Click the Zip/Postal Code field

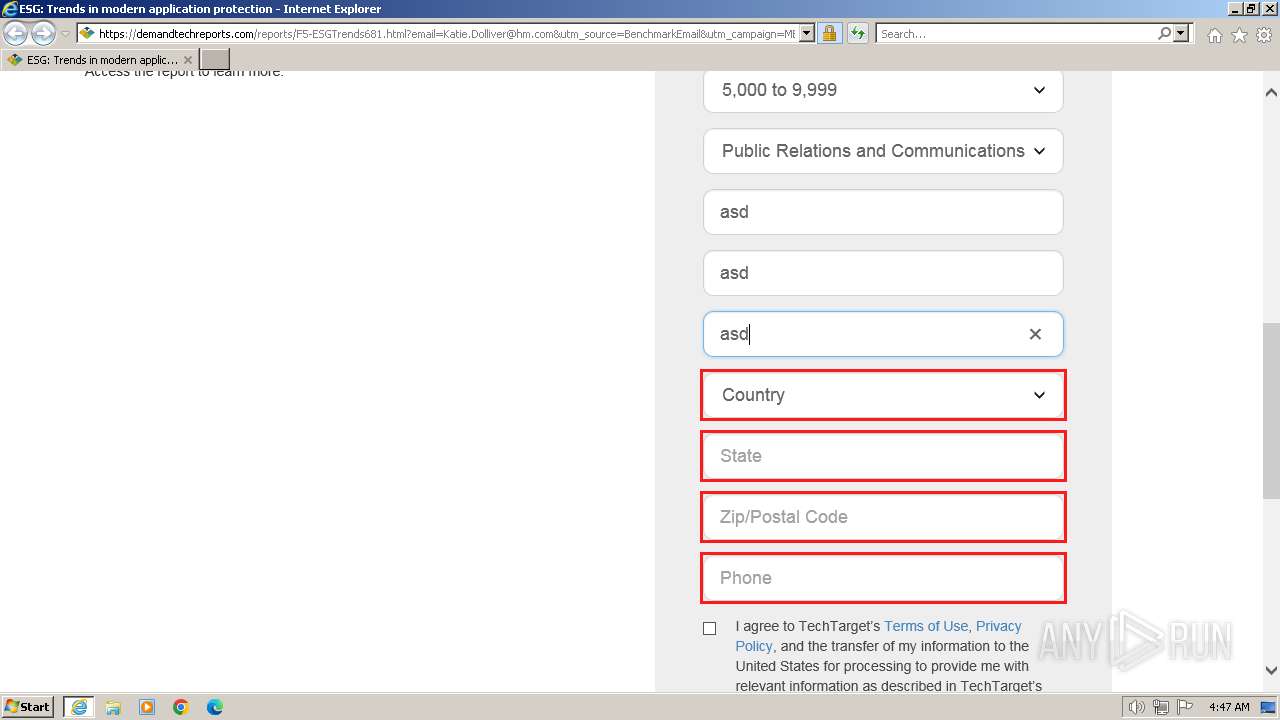click(x=883, y=517)
